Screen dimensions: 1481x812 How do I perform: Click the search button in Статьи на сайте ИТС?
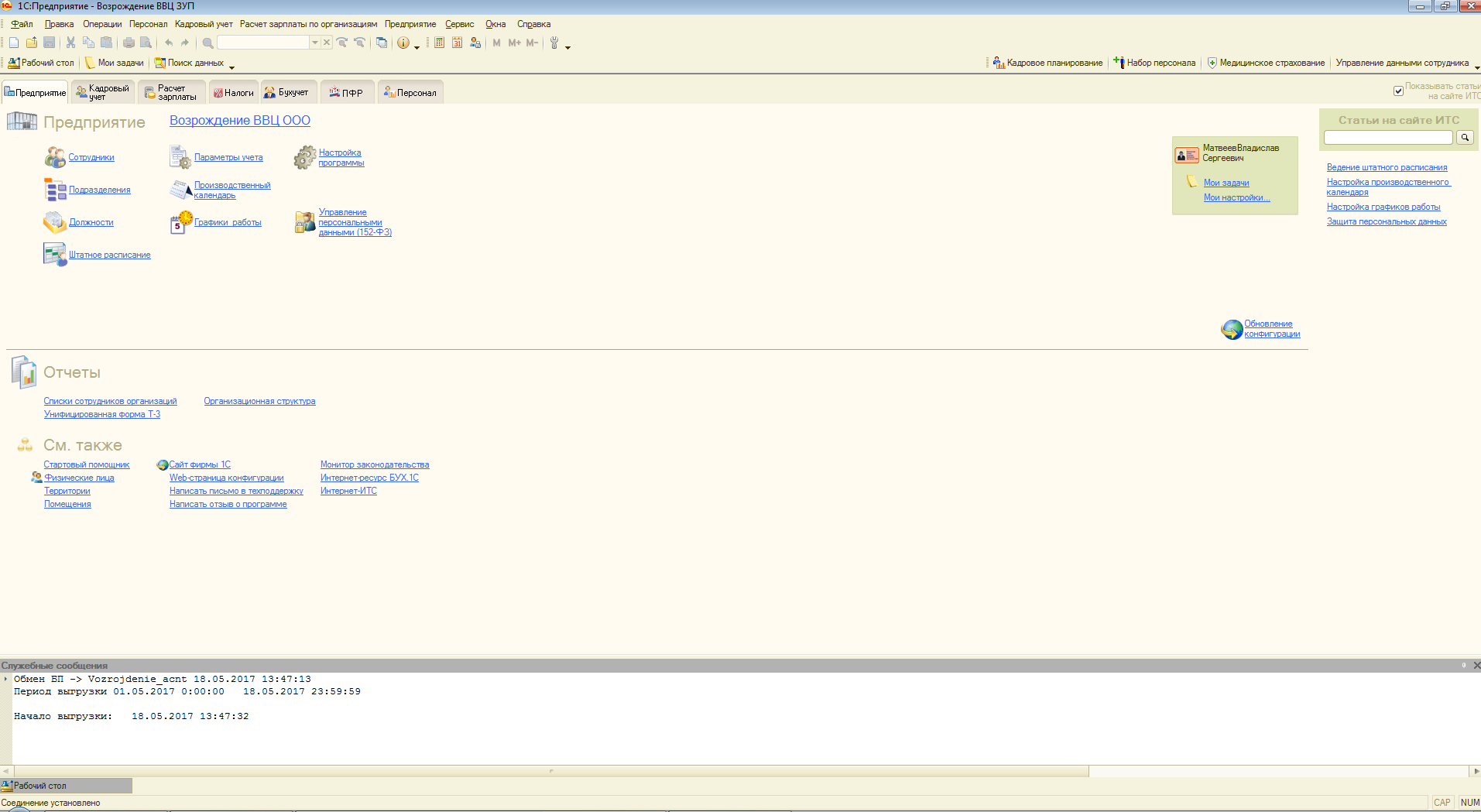(1465, 137)
